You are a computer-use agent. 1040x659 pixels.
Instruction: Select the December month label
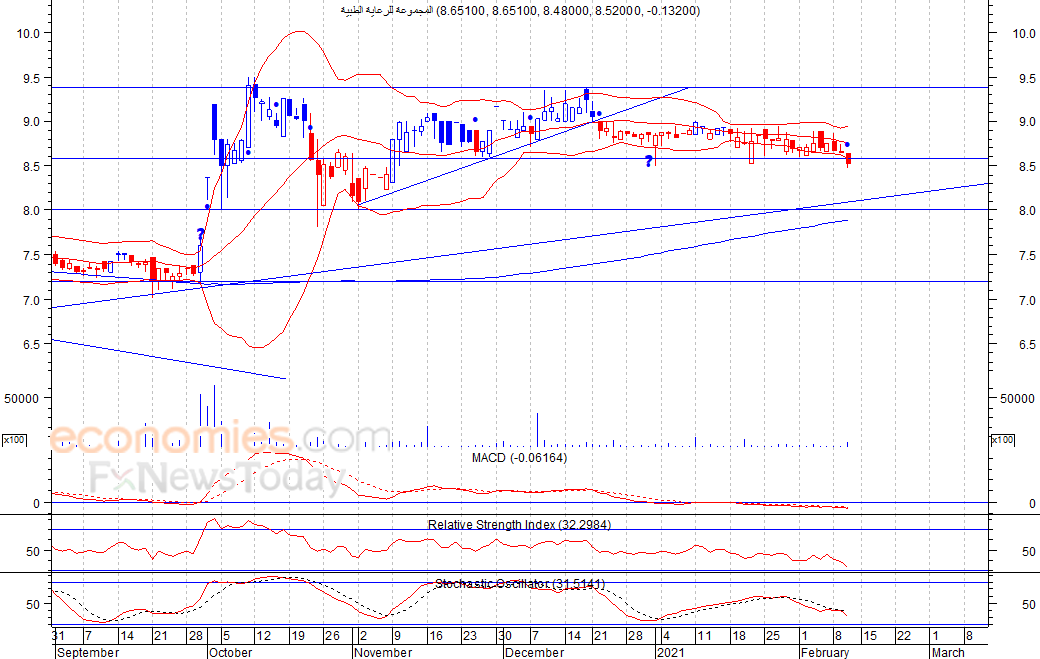click(534, 652)
